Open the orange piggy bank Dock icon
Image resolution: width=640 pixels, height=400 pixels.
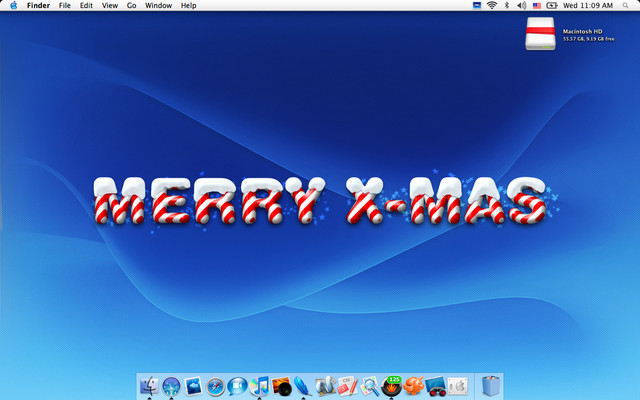(x=413, y=386)
